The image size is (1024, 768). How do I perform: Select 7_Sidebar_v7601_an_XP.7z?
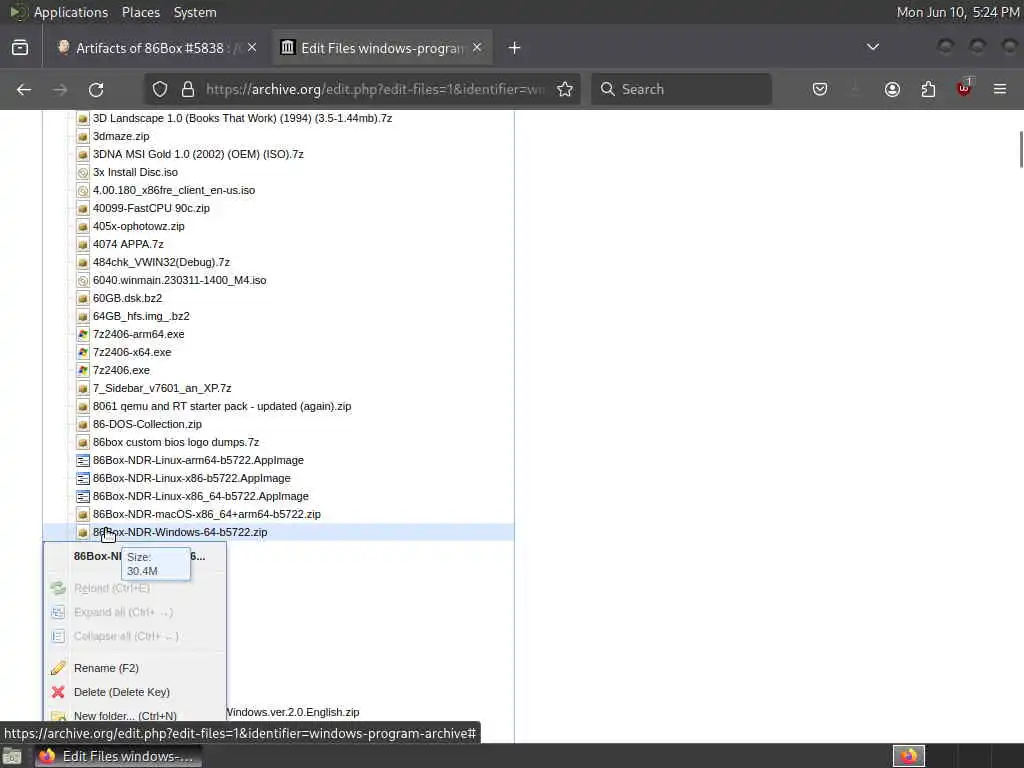(162, 388)
